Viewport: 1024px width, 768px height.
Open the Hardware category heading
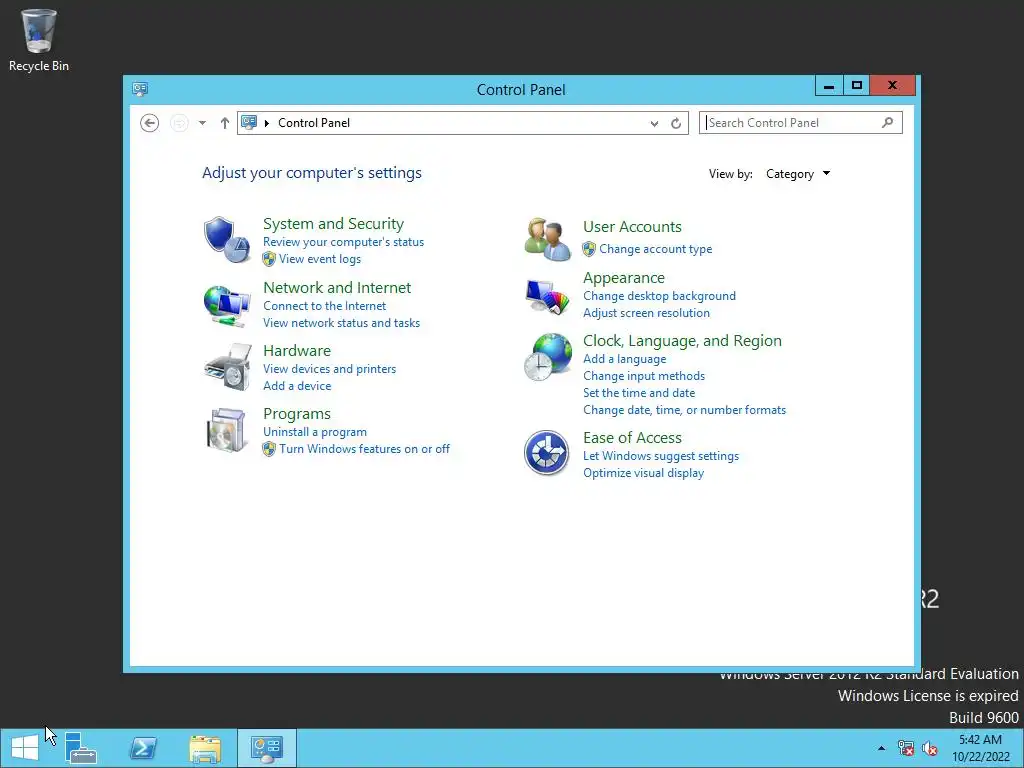(x=296, y=350)
